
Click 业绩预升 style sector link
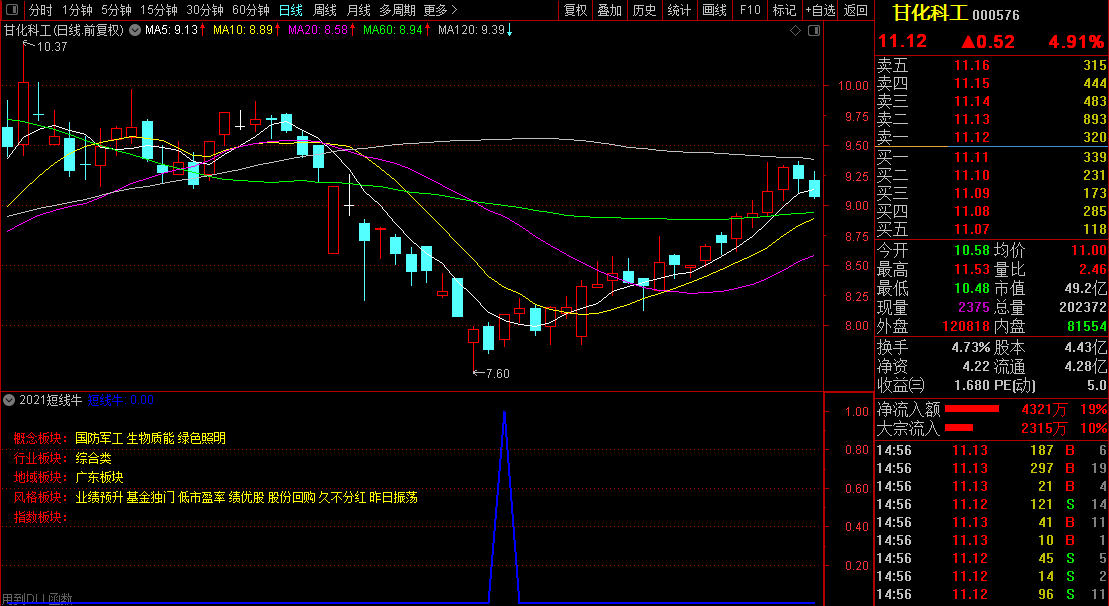[x=99, y=498]
